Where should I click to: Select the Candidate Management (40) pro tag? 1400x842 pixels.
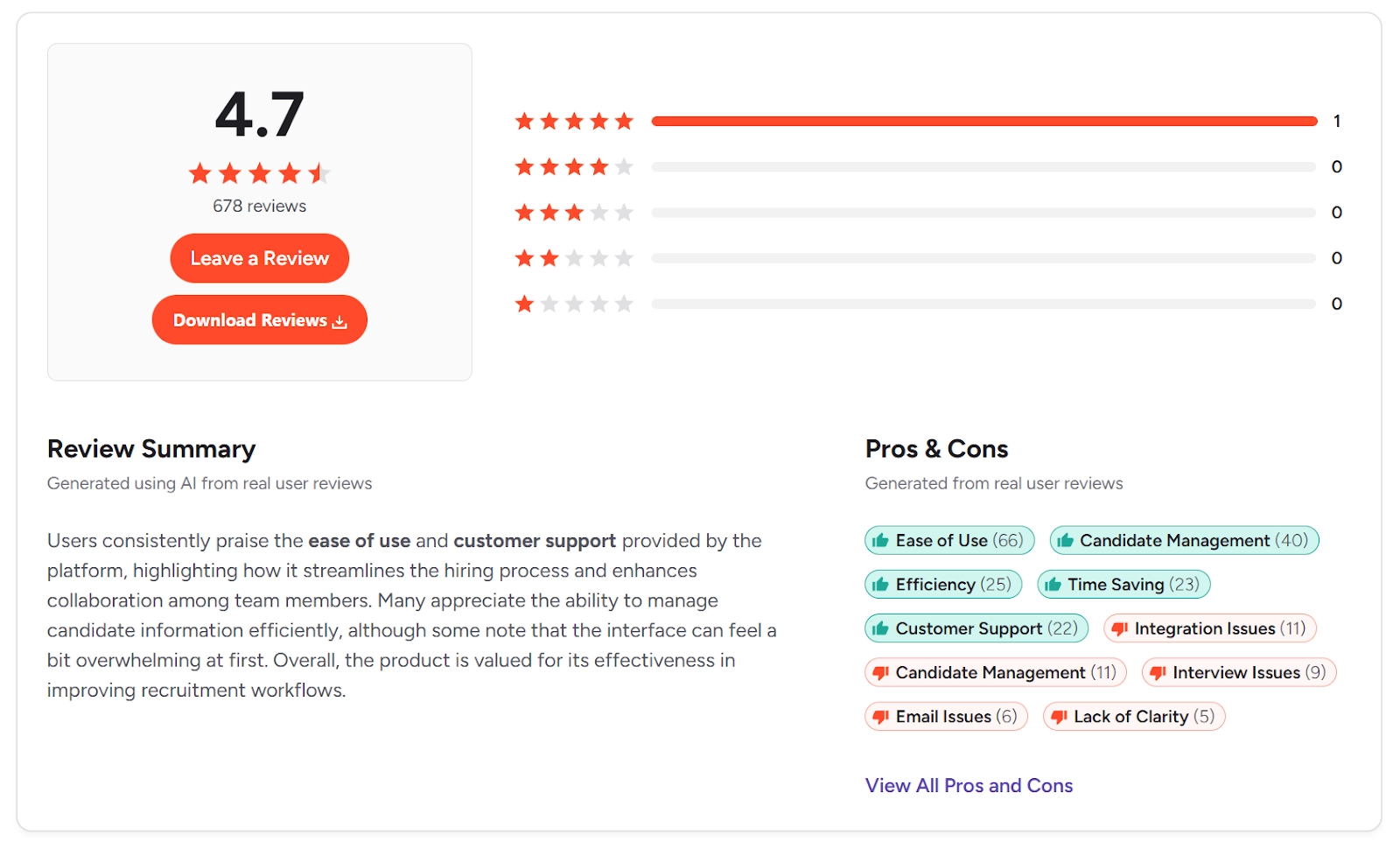pos(1184,540)
